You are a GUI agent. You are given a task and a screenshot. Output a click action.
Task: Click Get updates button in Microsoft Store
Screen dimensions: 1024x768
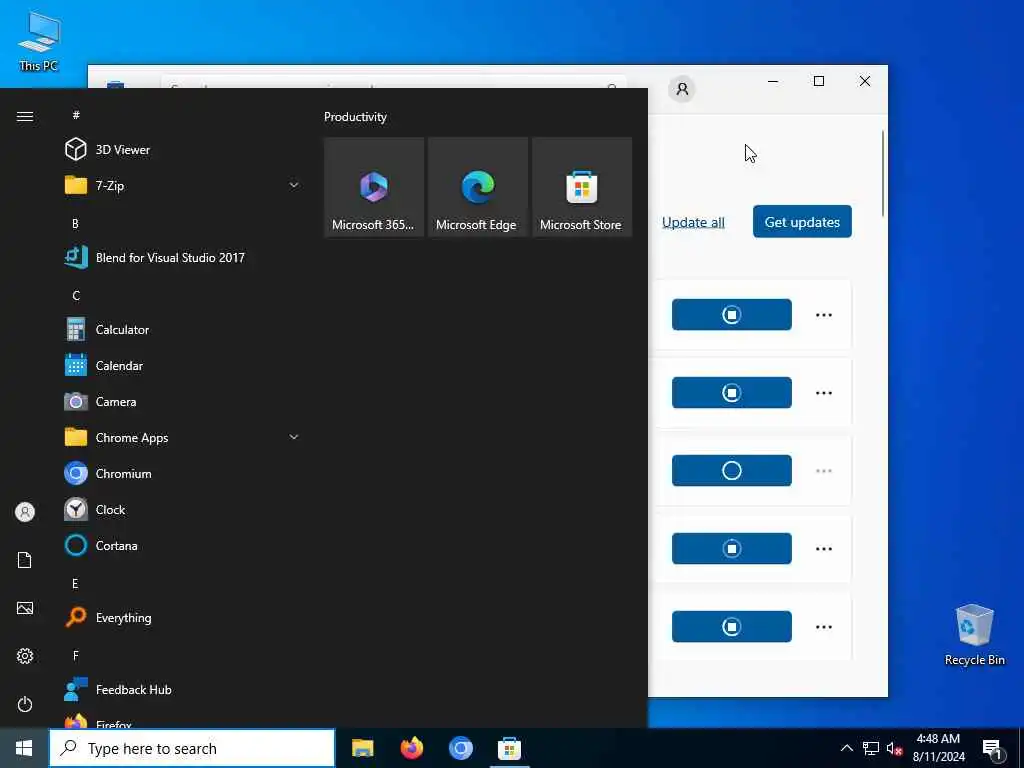click(x=802, y=221)
